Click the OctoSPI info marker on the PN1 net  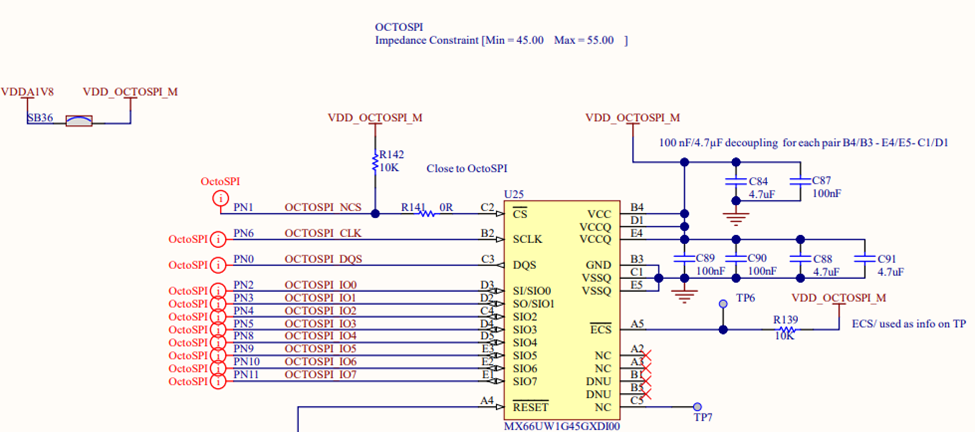221,199
